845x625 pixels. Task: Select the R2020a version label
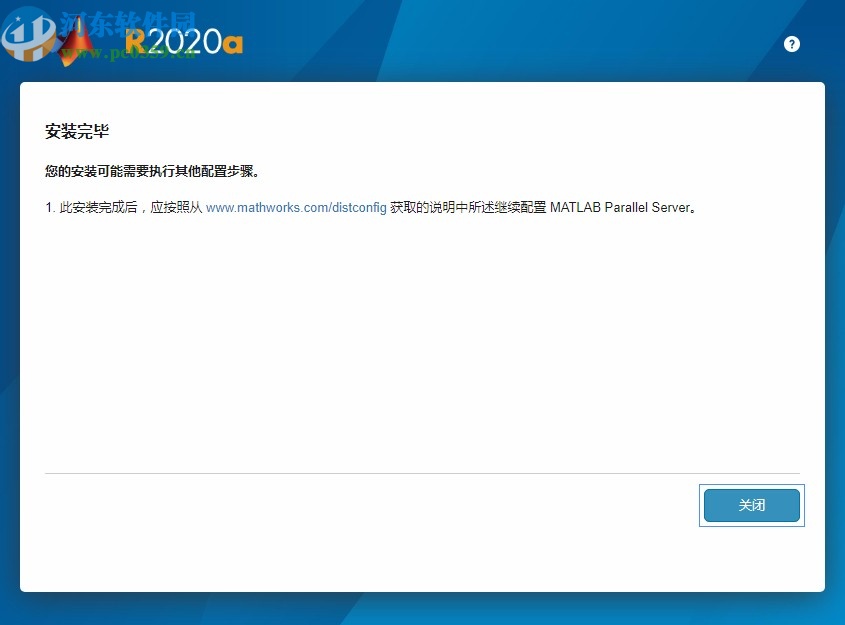click(x=185, y=40)
